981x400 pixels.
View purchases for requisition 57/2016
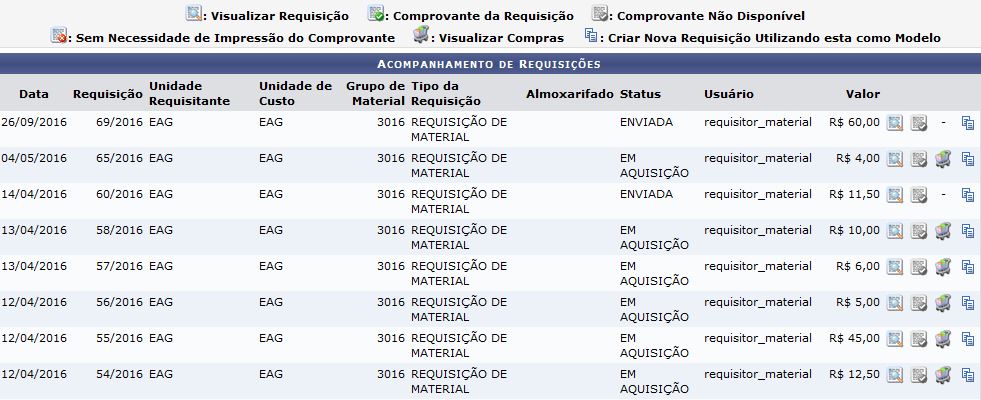click(x=943, y=267)
